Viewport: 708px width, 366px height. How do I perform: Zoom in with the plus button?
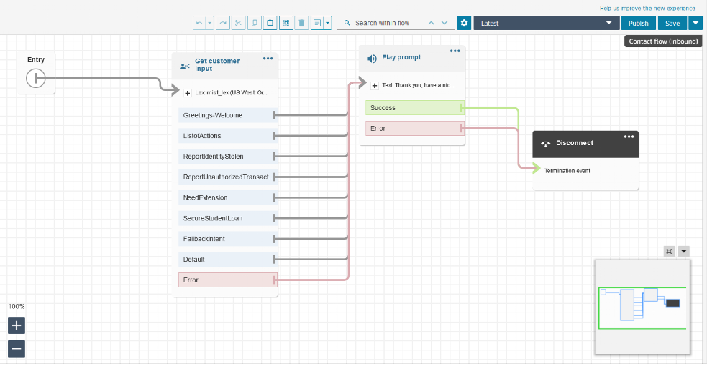pos(16,325)
